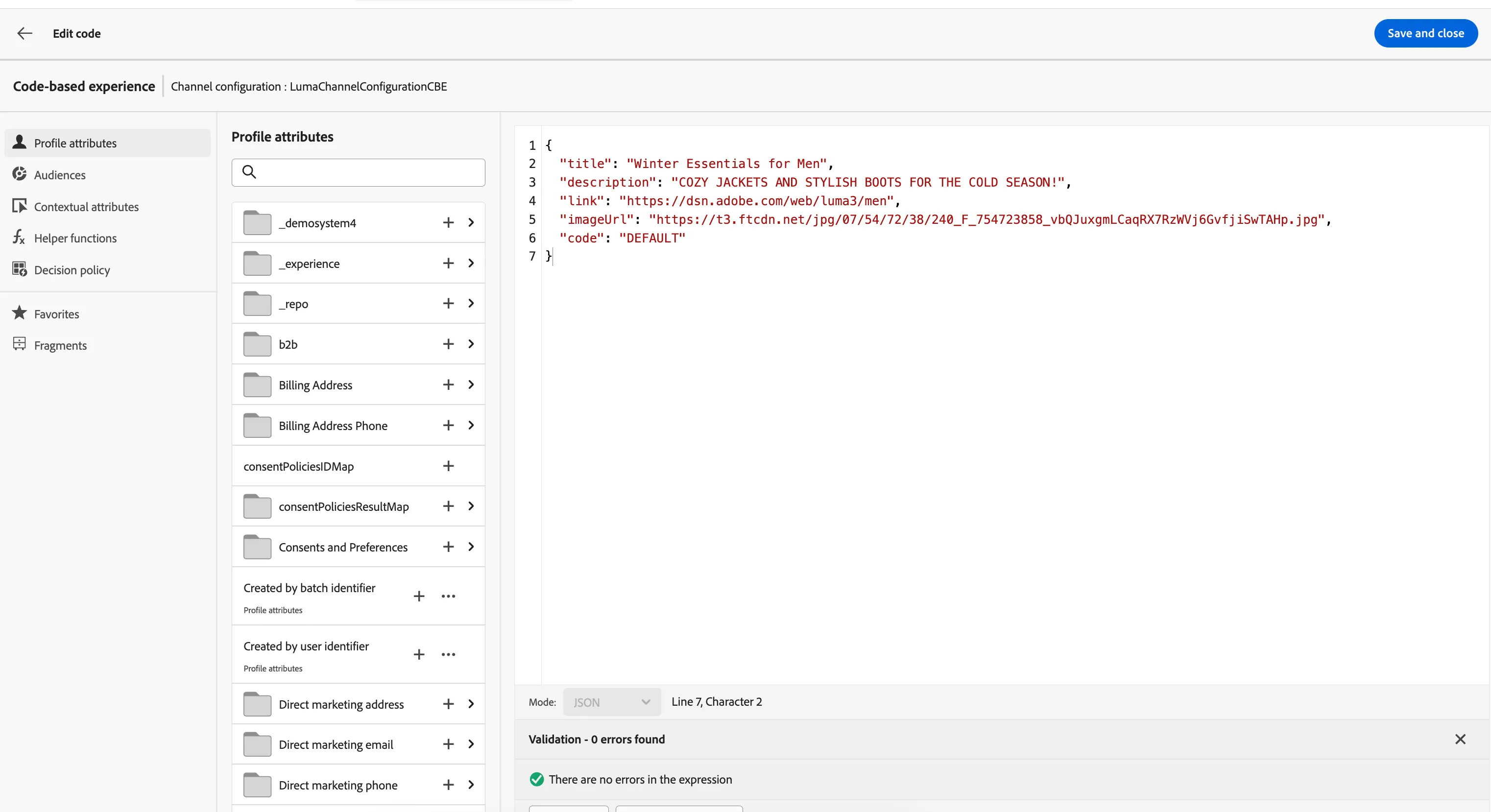Viewport: 1491px width, 812px height.
Task: Expand the _demosystem4 folder chevron
Action: pyautogui.click(x=471, y=222)
